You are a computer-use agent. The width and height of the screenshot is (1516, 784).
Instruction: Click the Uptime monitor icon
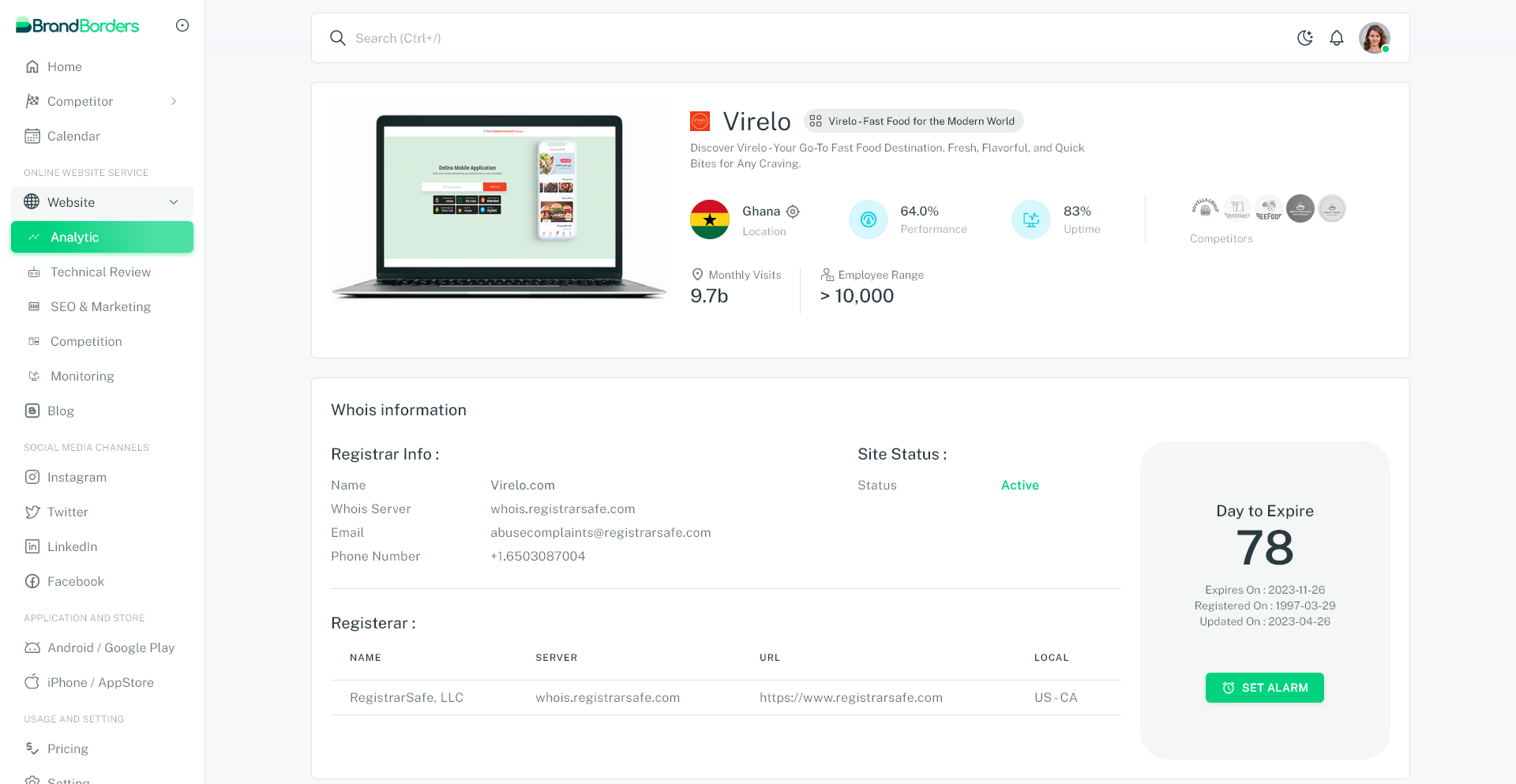(1031, 219)
